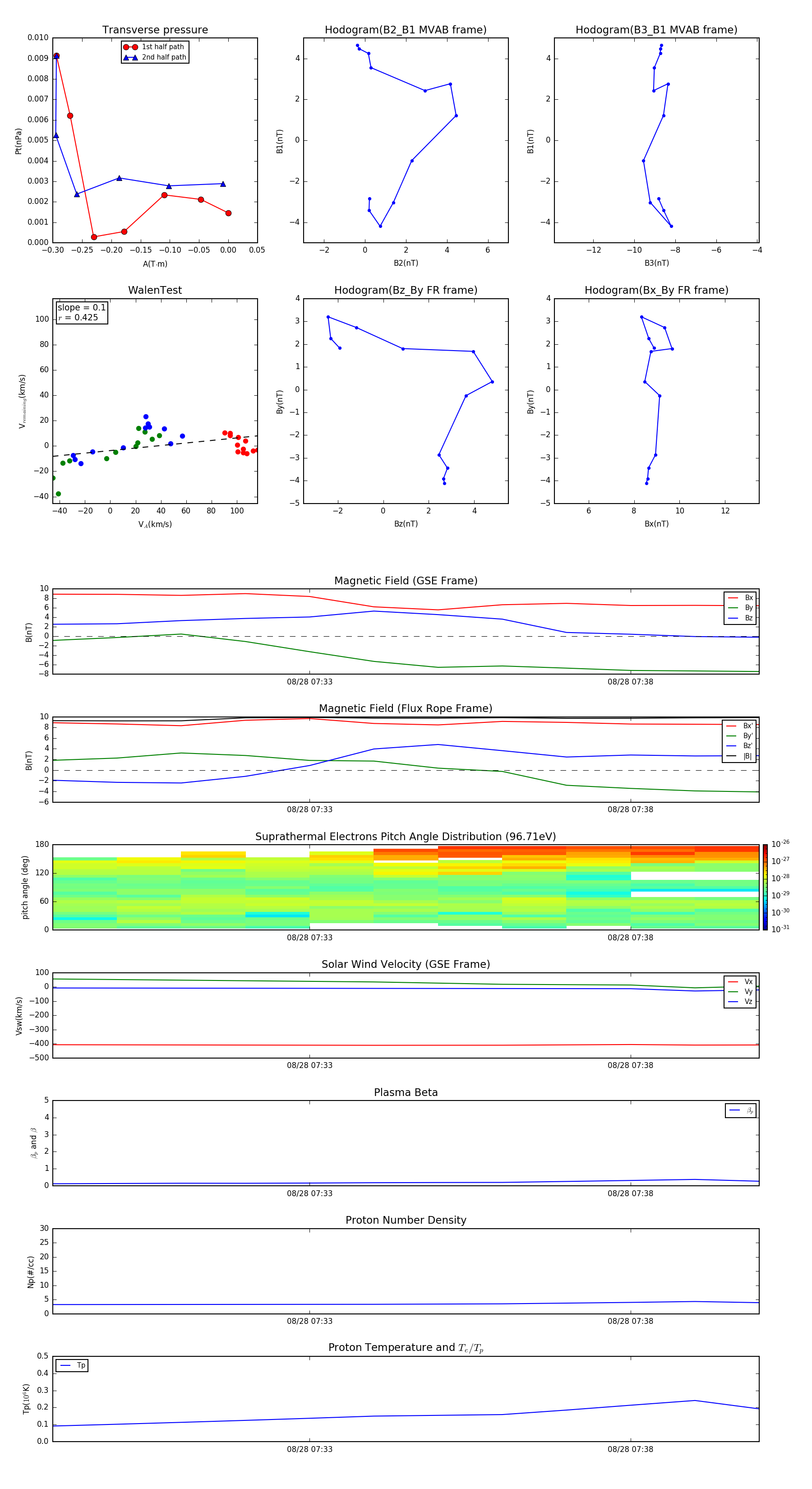This screenshot has height=1489, width=812.
Task: Select the '1st half path' legend entry
Action: pos(154,47)
